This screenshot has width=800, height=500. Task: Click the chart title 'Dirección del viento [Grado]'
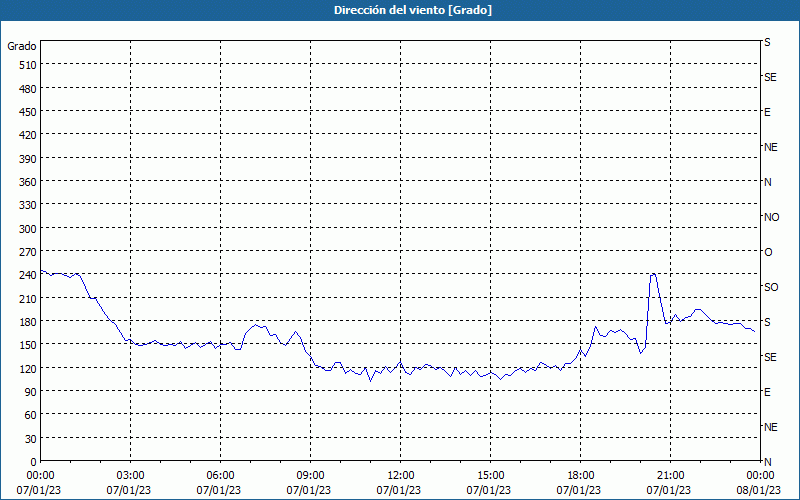pyautogui.click(x=413, y=10)
